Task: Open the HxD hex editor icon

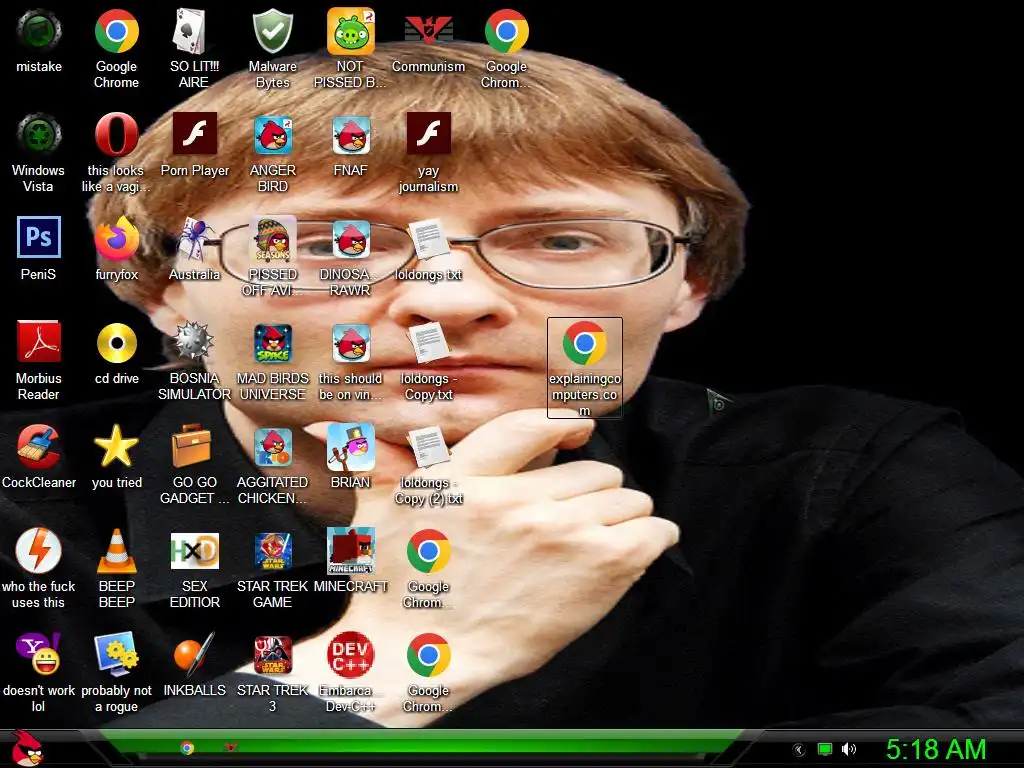Action: (194, 552)
